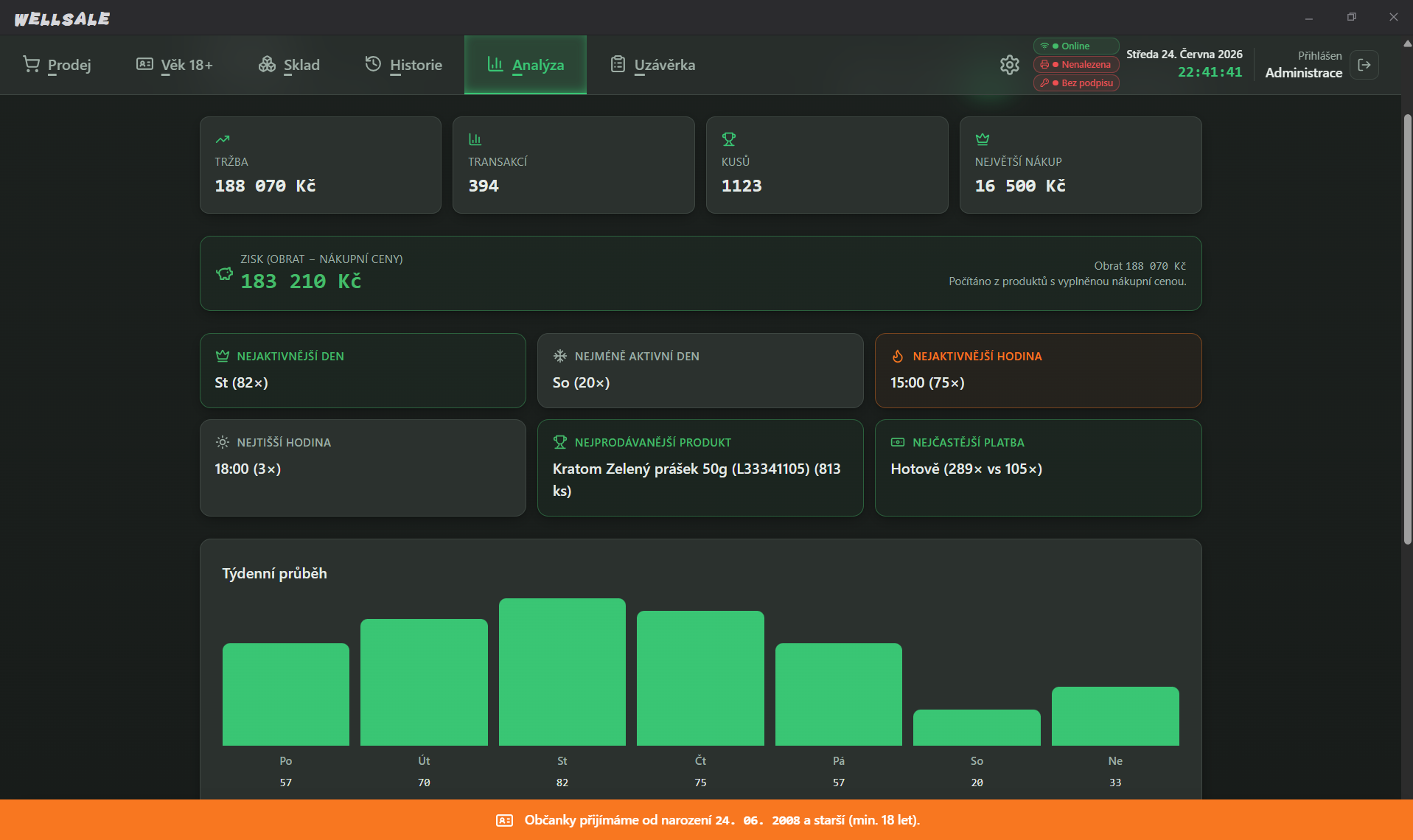This screenshot has width=1413, height=840.
Task: Click the Tržba revenue card
Action: 321,165
